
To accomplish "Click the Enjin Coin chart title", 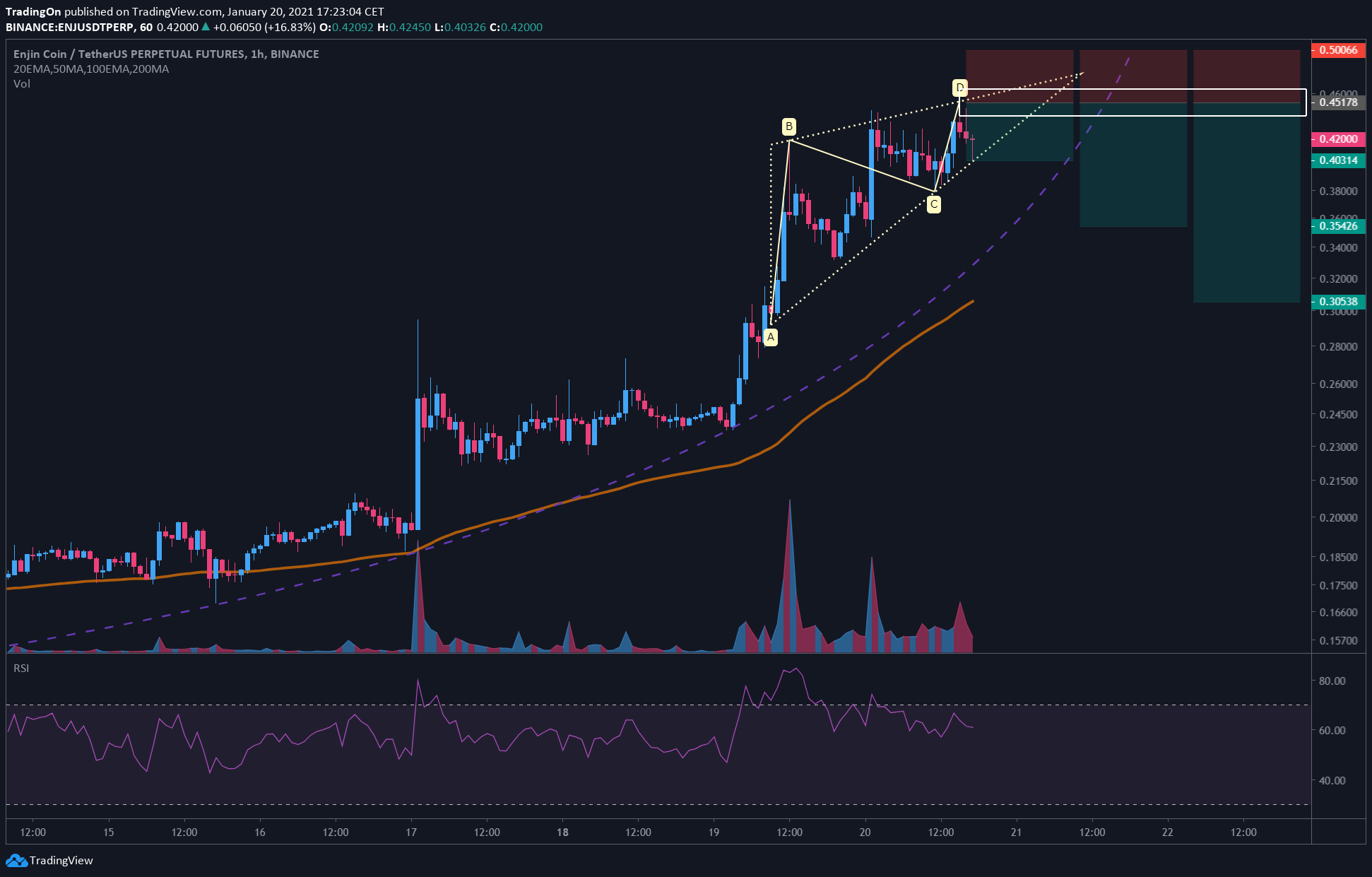I will [x=166, y=54].
